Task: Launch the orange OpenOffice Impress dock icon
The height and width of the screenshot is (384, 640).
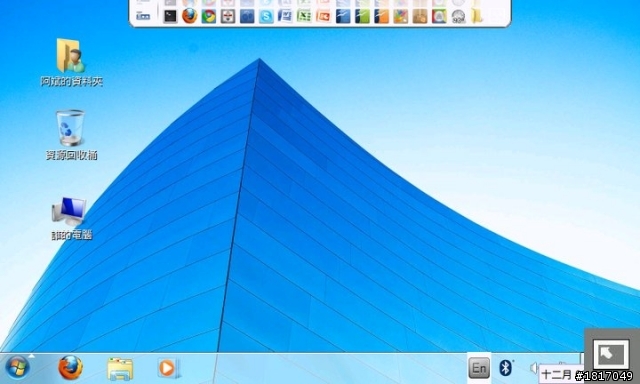Action: 381,16
